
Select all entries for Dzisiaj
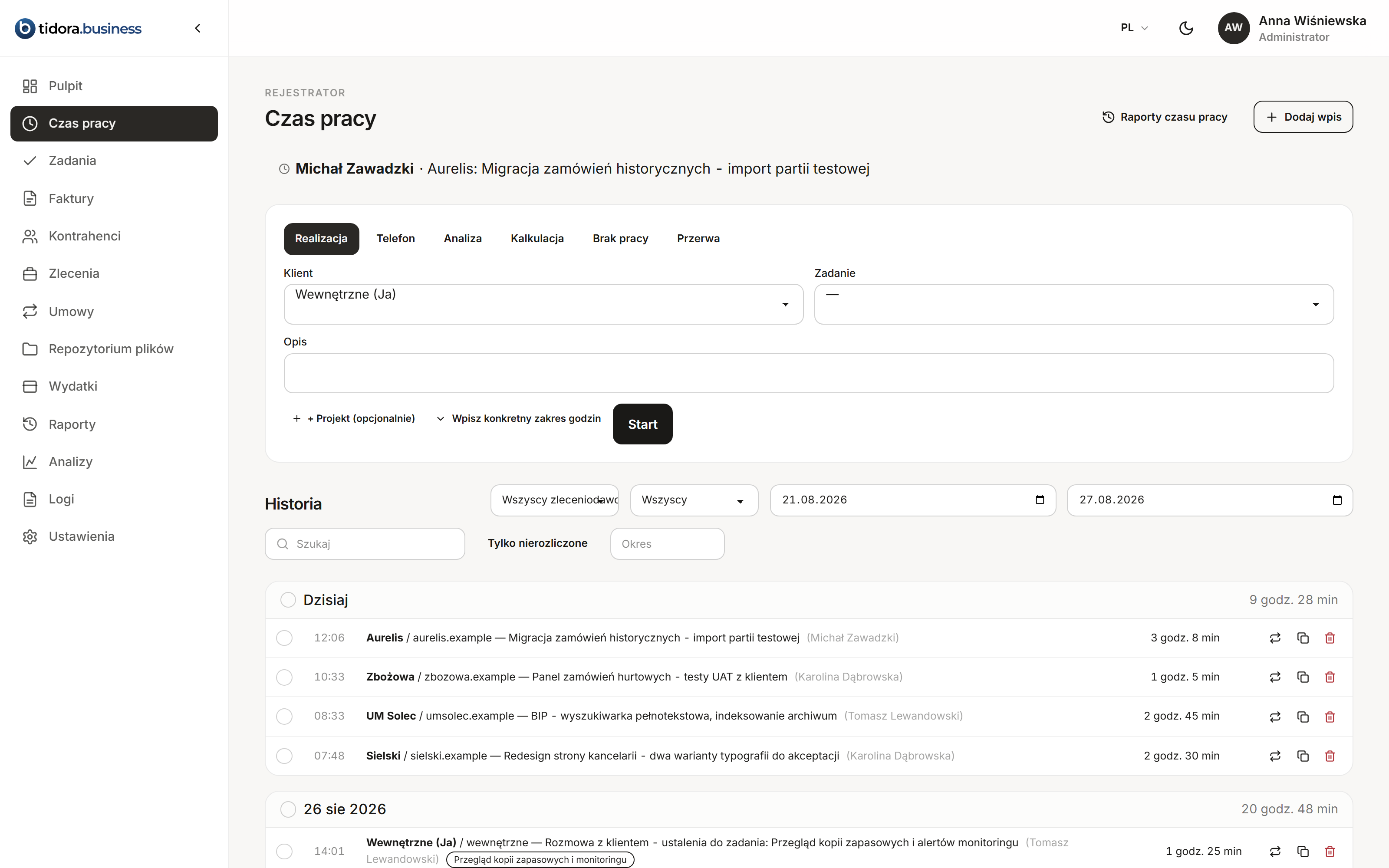click(x=288, y=600)
